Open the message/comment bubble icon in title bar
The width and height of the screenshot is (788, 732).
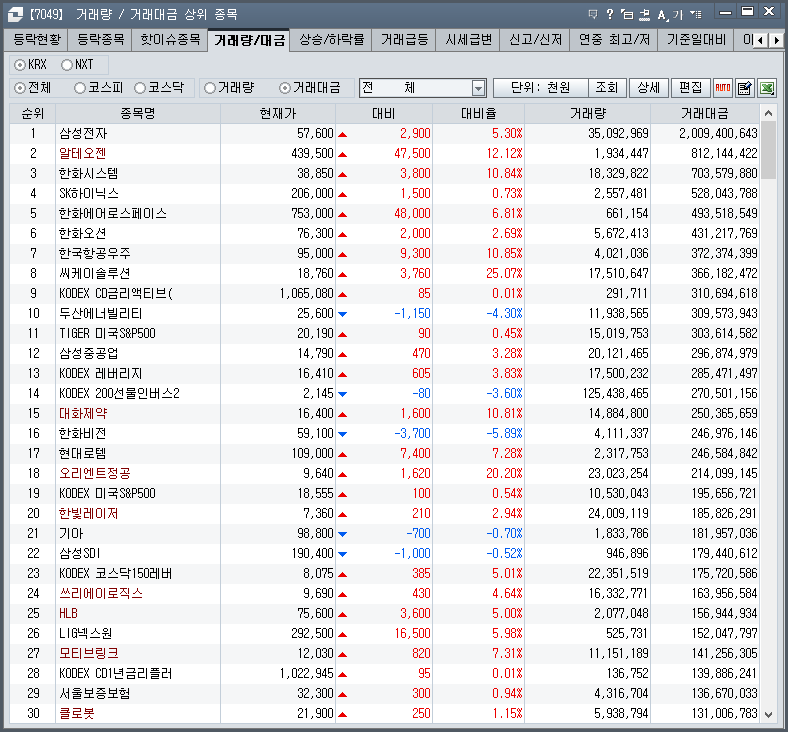[x=593, y=14]
